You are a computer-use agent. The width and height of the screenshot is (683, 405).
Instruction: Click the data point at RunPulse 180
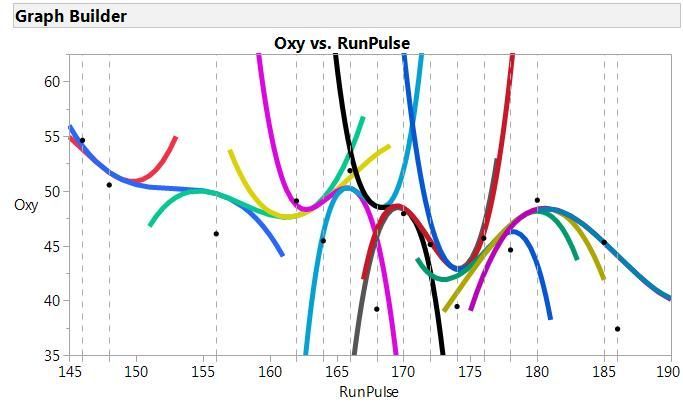tap(537, 200)
